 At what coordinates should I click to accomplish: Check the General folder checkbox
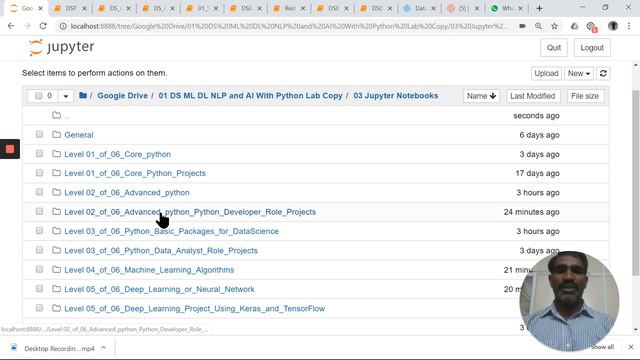click(39, 134)
